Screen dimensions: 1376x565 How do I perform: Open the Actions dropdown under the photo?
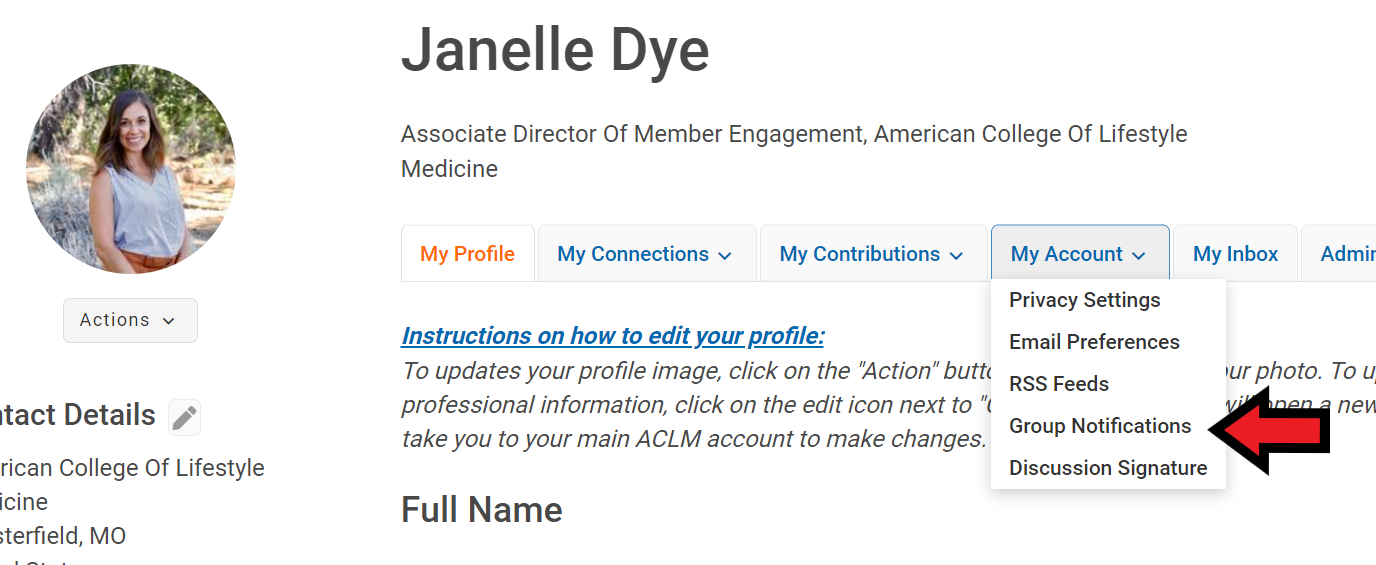[x=130, y=320]
